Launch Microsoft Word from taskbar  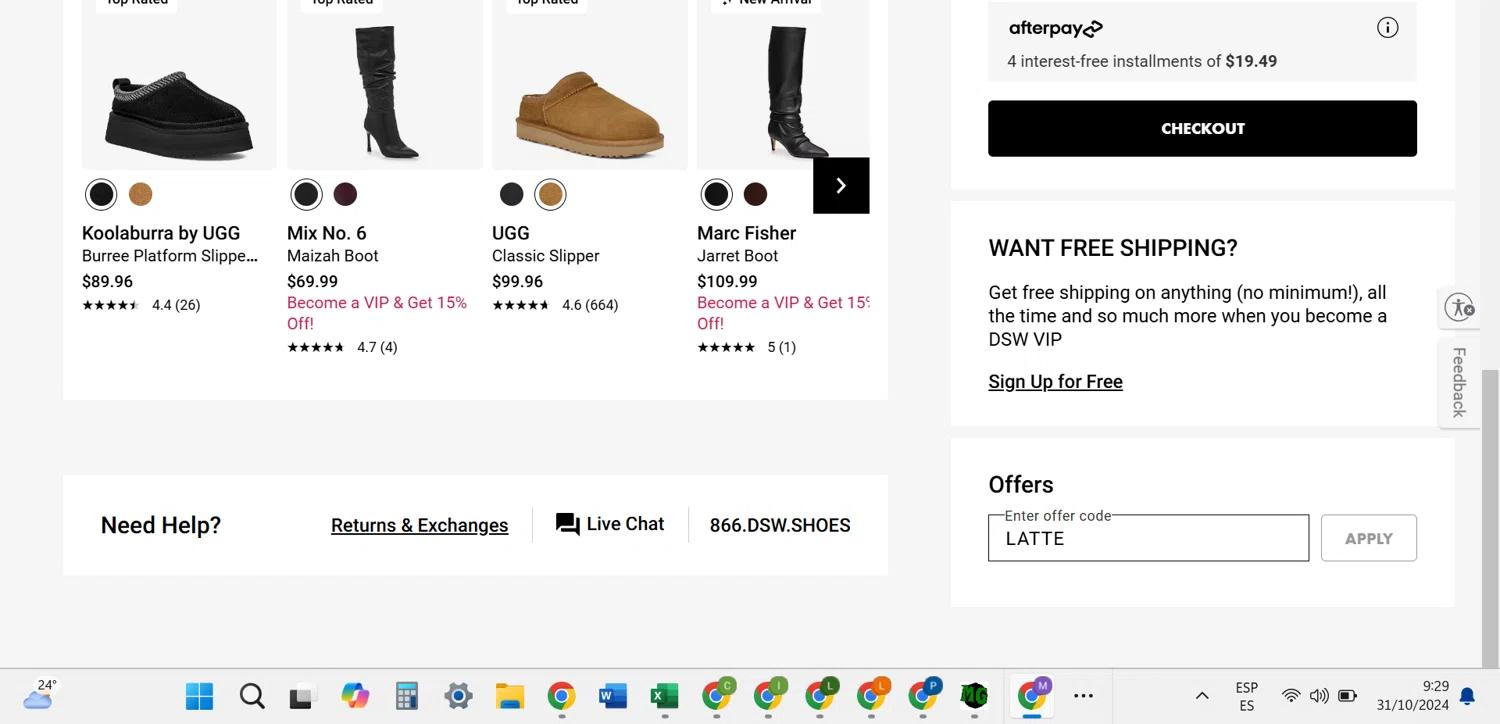pyautogui.click(x=613, y=696)
